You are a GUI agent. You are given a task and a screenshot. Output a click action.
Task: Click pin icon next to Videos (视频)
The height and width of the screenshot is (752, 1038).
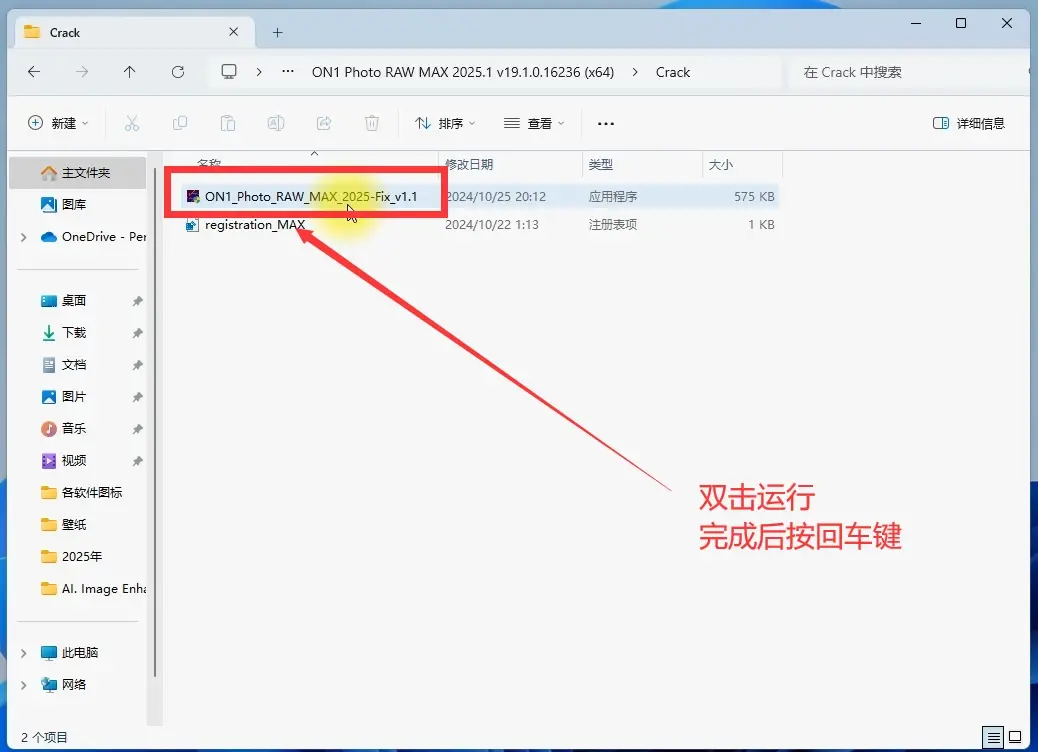pos(137,461)
